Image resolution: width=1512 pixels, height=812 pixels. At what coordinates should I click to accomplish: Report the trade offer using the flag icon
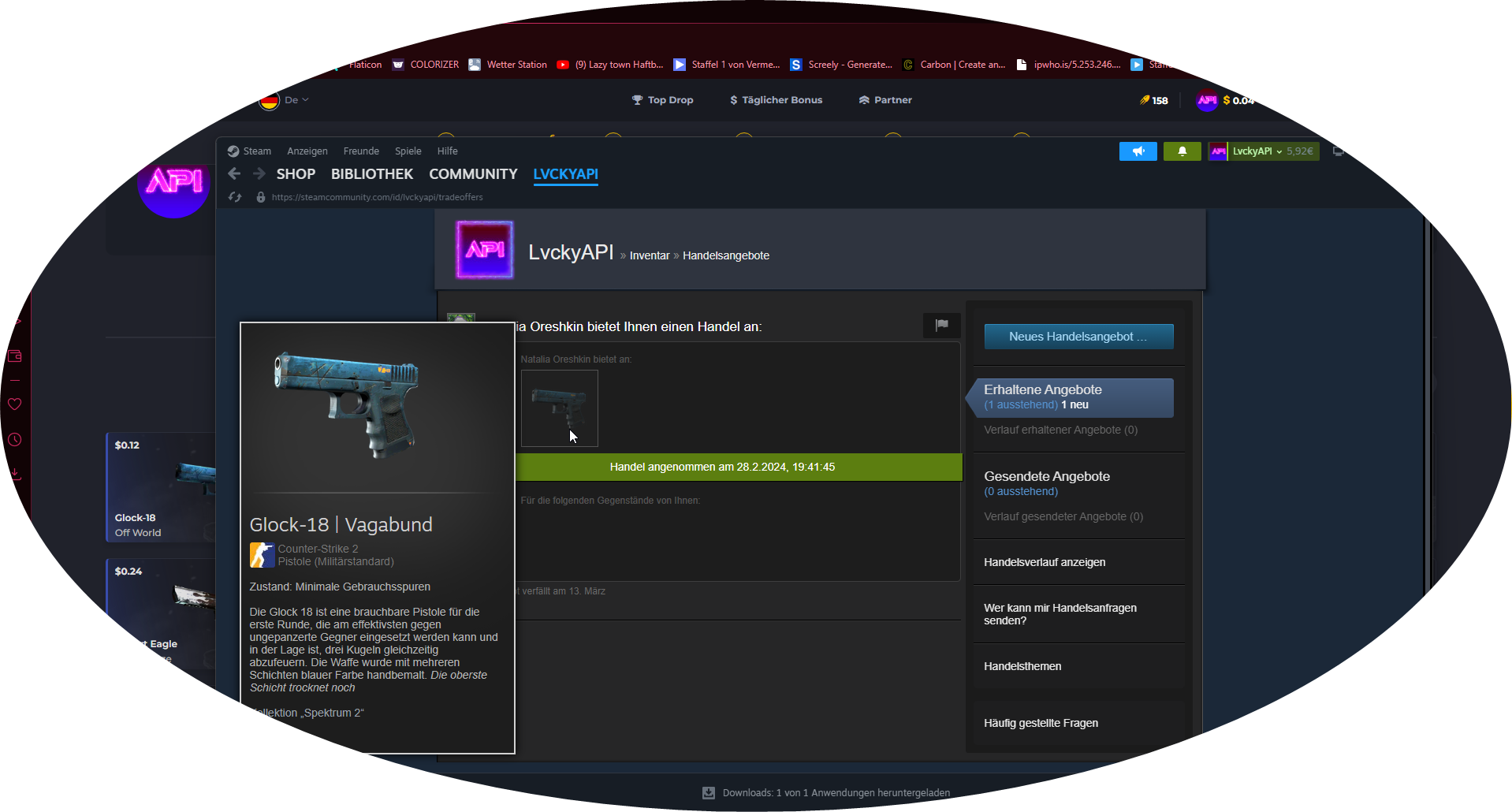click(x=941, y=325)
